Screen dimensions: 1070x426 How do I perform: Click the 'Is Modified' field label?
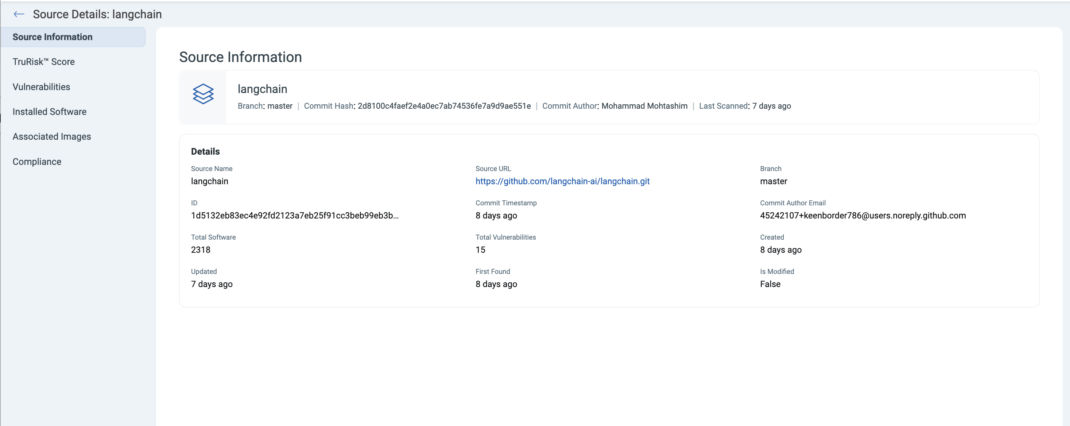777,271
